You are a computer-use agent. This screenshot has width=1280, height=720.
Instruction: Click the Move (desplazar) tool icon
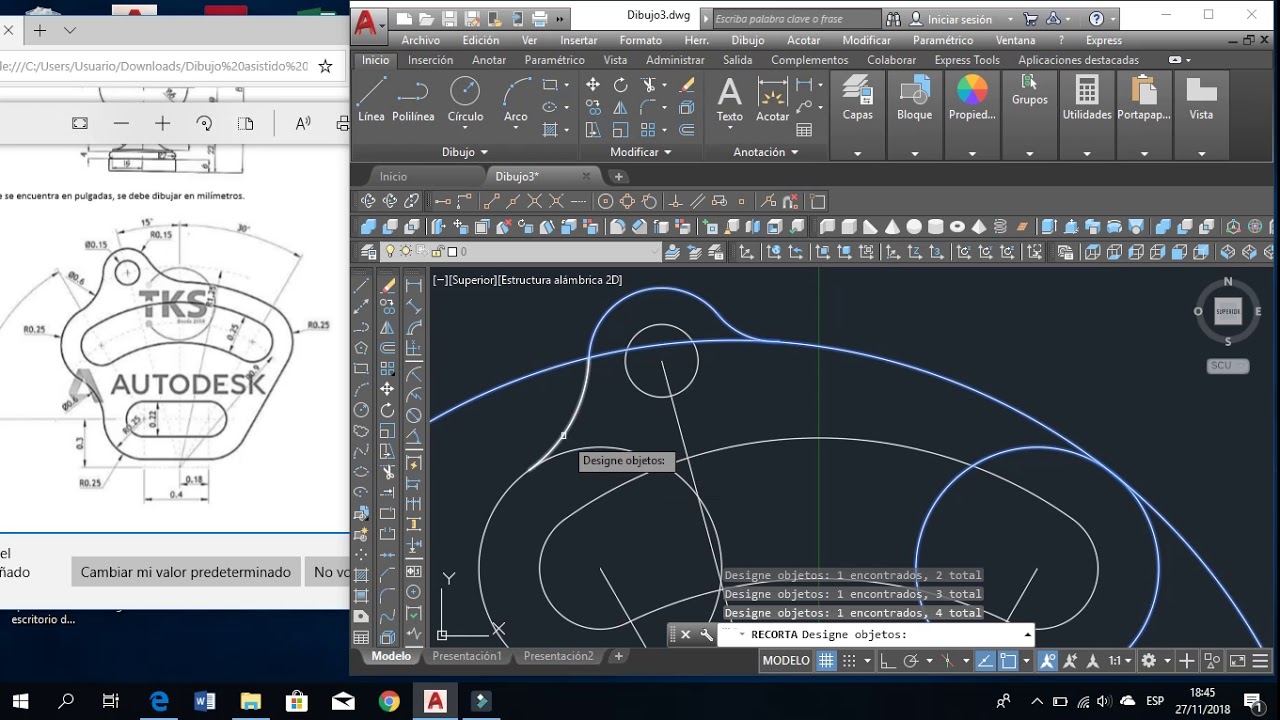[593, 85]
